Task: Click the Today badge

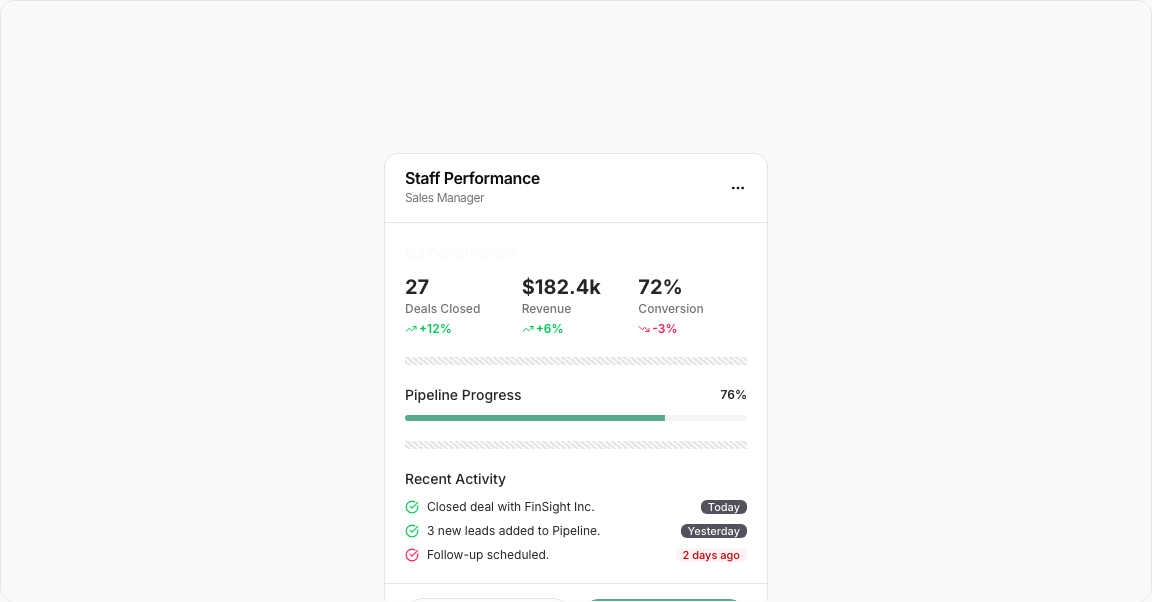Action: (x=724, y=507)
